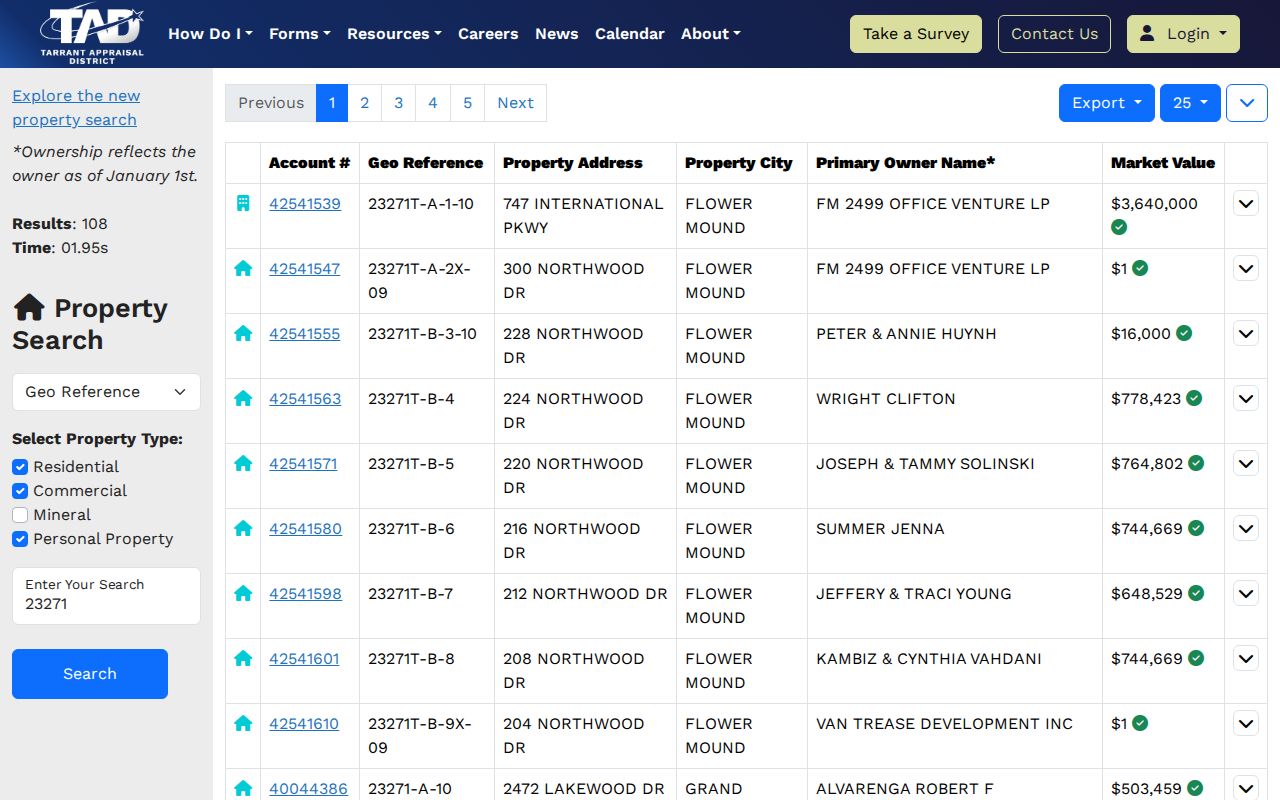1280x800 pixels.
Task: Click the green verified check by $3,640,000
Action: pyautogui.click(x=1119, y=227)
